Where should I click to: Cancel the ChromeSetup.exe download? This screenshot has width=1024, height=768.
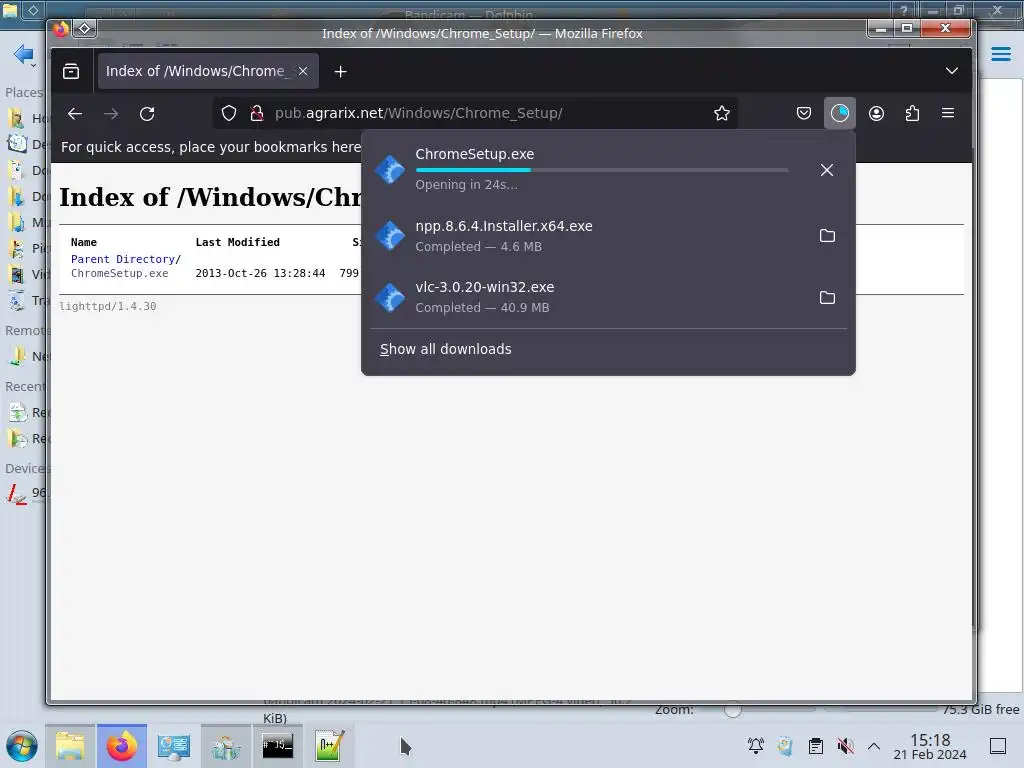pyautogui.click(x=827, y=170)
